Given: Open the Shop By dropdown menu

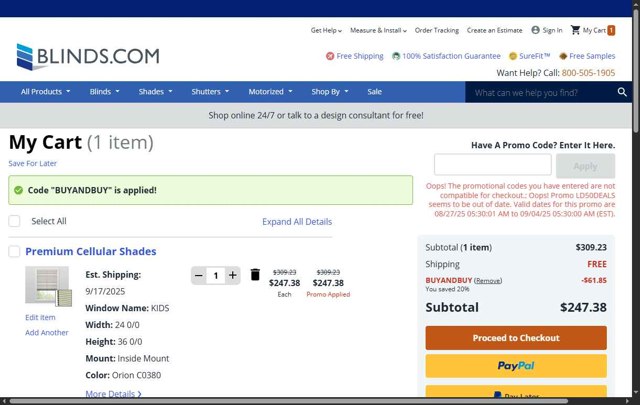Looking at the screenshot, I should pyautogui.click(x=330, y=91).
